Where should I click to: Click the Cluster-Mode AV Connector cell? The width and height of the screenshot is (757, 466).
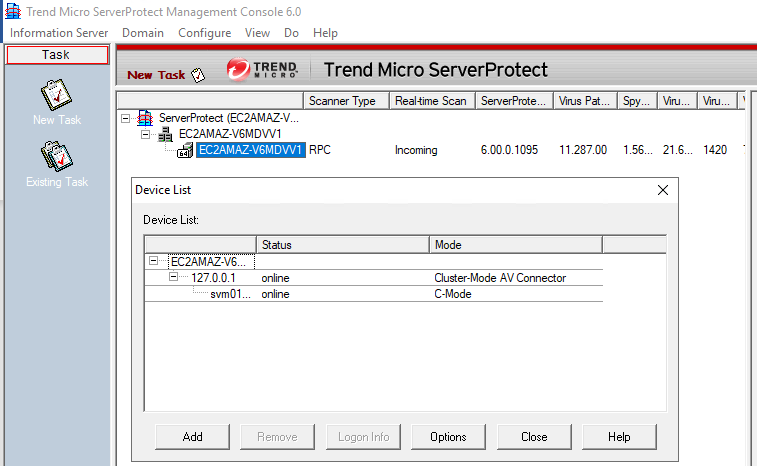[x=500, y=278]
